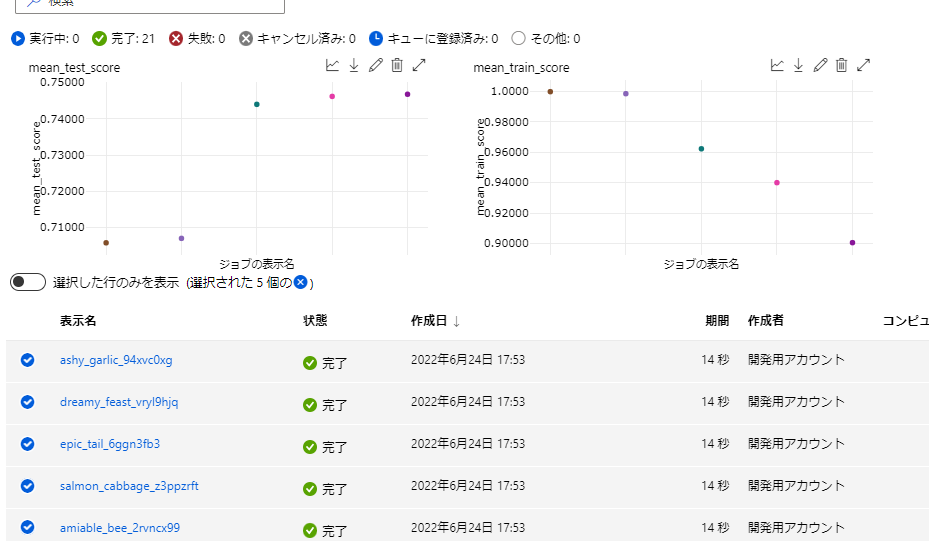Download the mean_test_score chart
The width and height of the screenshot is (929, 541).
pyautogui.click(x=354, y=65)
